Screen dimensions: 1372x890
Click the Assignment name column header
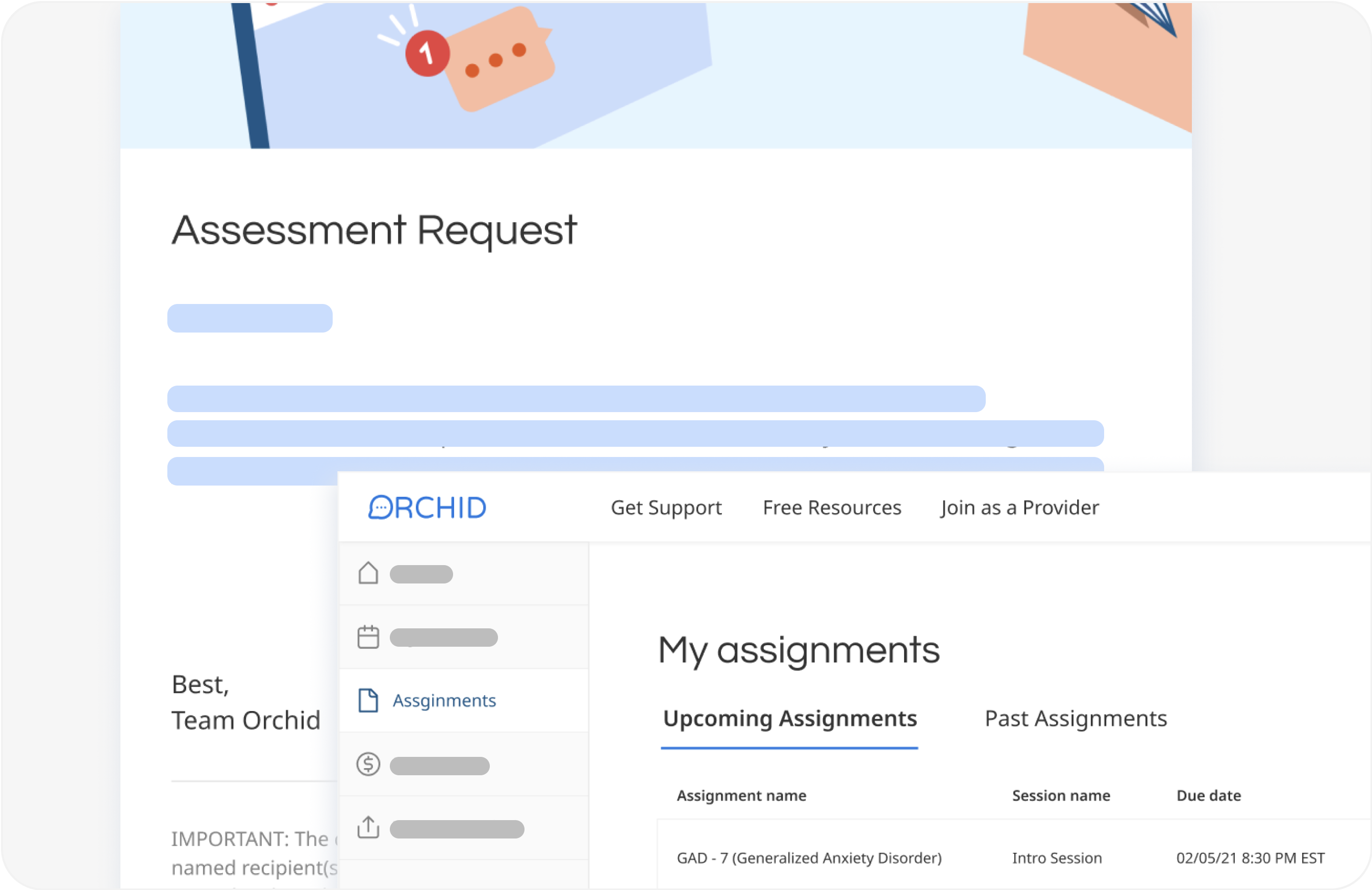[741, 796]
